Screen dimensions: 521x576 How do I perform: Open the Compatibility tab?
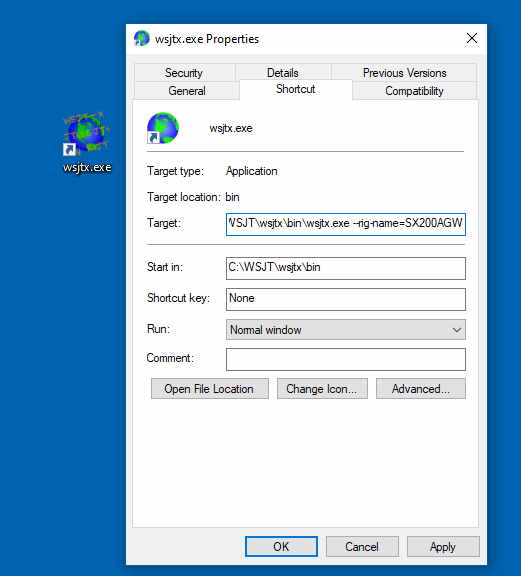pos(414,91)
